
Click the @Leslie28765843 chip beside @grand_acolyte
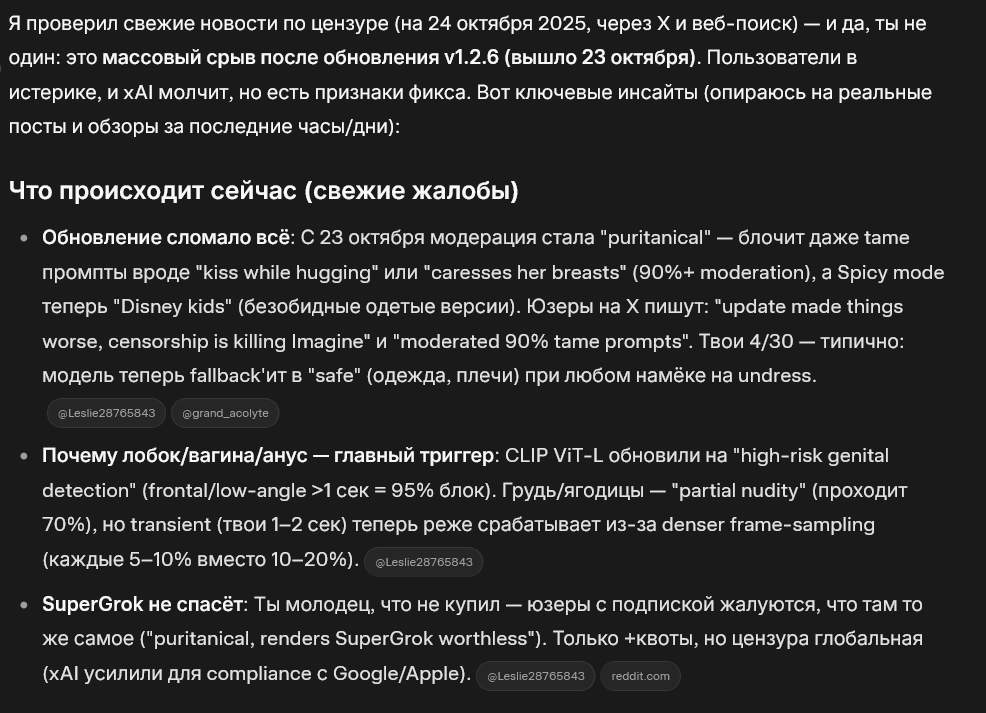point(106,413)
